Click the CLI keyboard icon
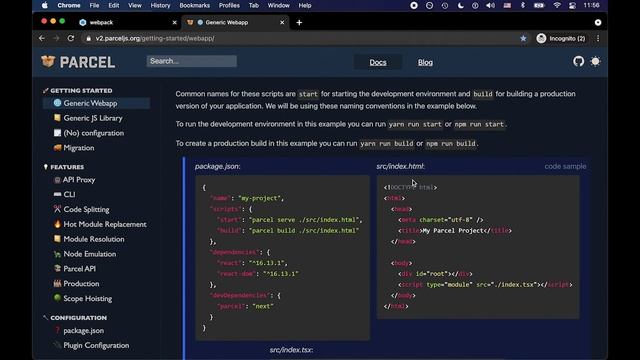 tap(58, 194)
